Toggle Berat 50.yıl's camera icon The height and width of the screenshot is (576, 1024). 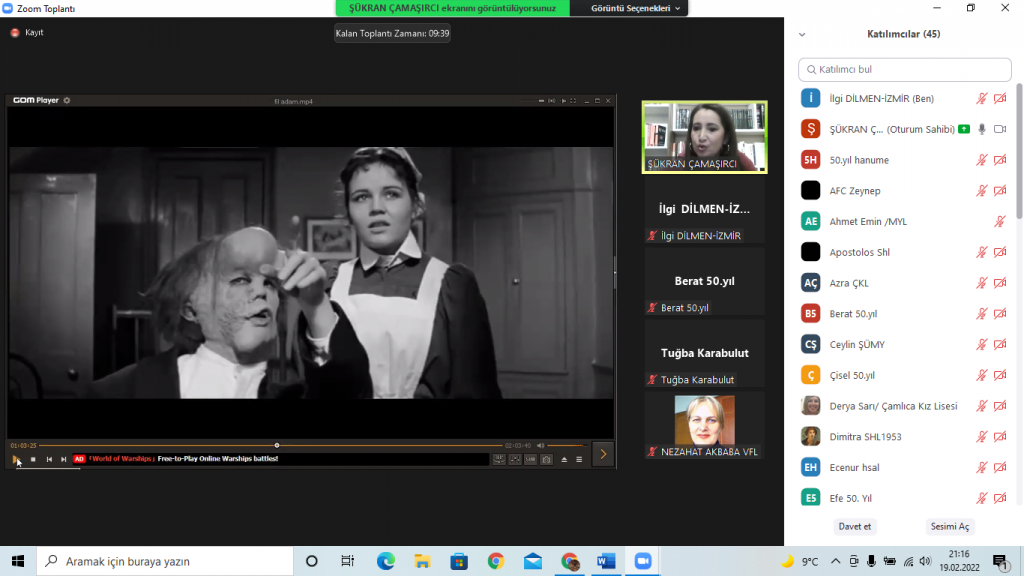1001,313
